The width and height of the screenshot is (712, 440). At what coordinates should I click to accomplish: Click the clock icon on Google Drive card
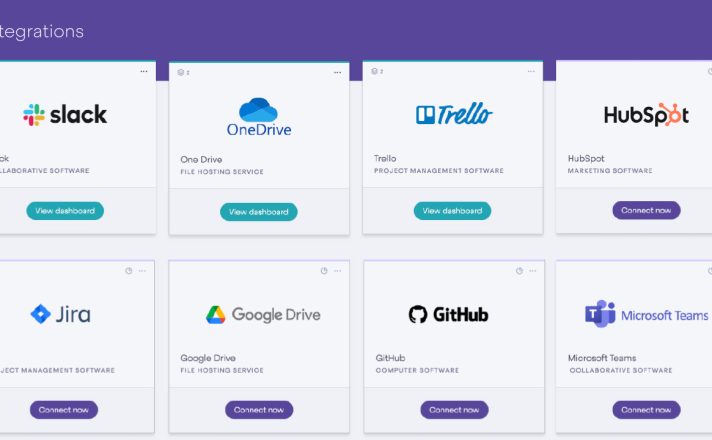(324, 271)
